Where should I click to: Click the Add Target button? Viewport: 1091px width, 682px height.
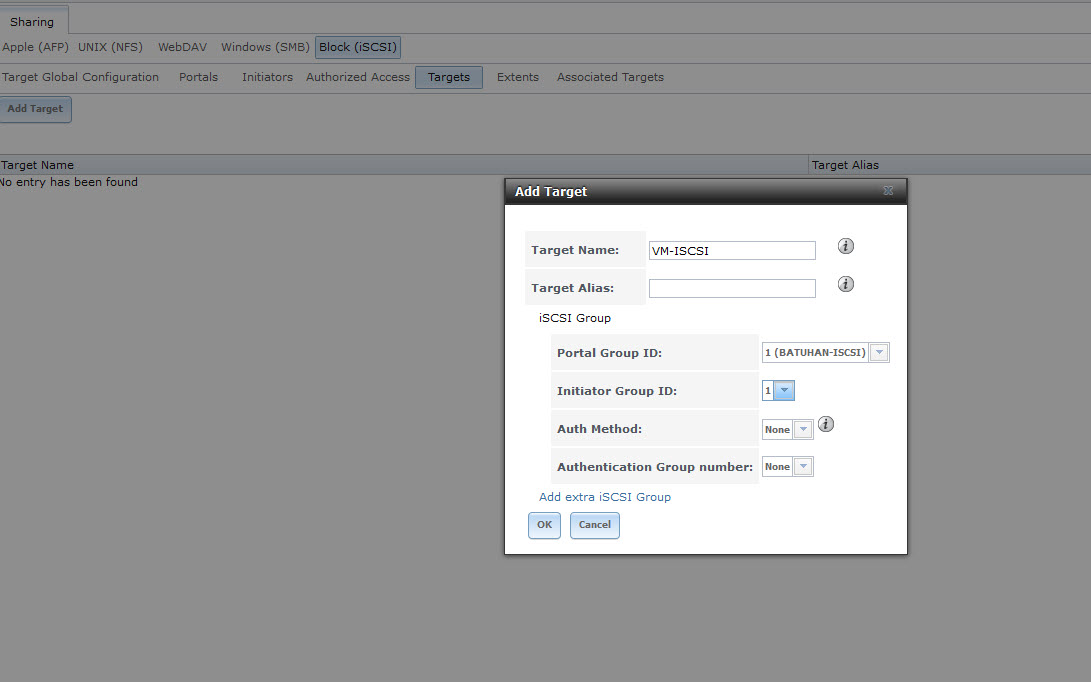click(35, 109)
